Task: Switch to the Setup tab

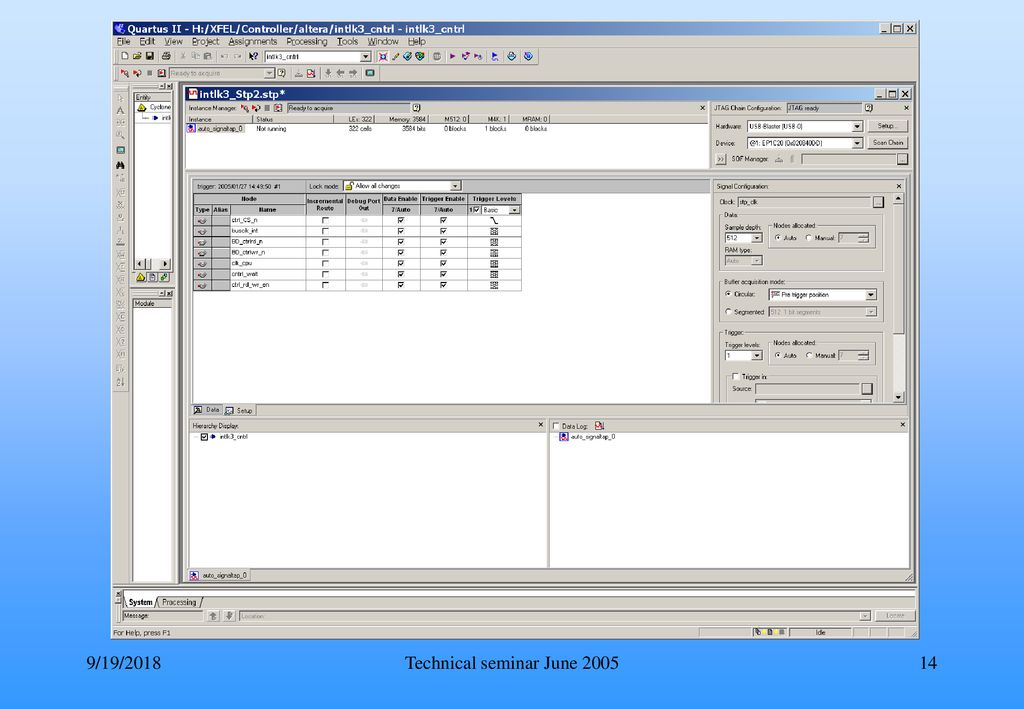Action: click(x=238, y=411)
